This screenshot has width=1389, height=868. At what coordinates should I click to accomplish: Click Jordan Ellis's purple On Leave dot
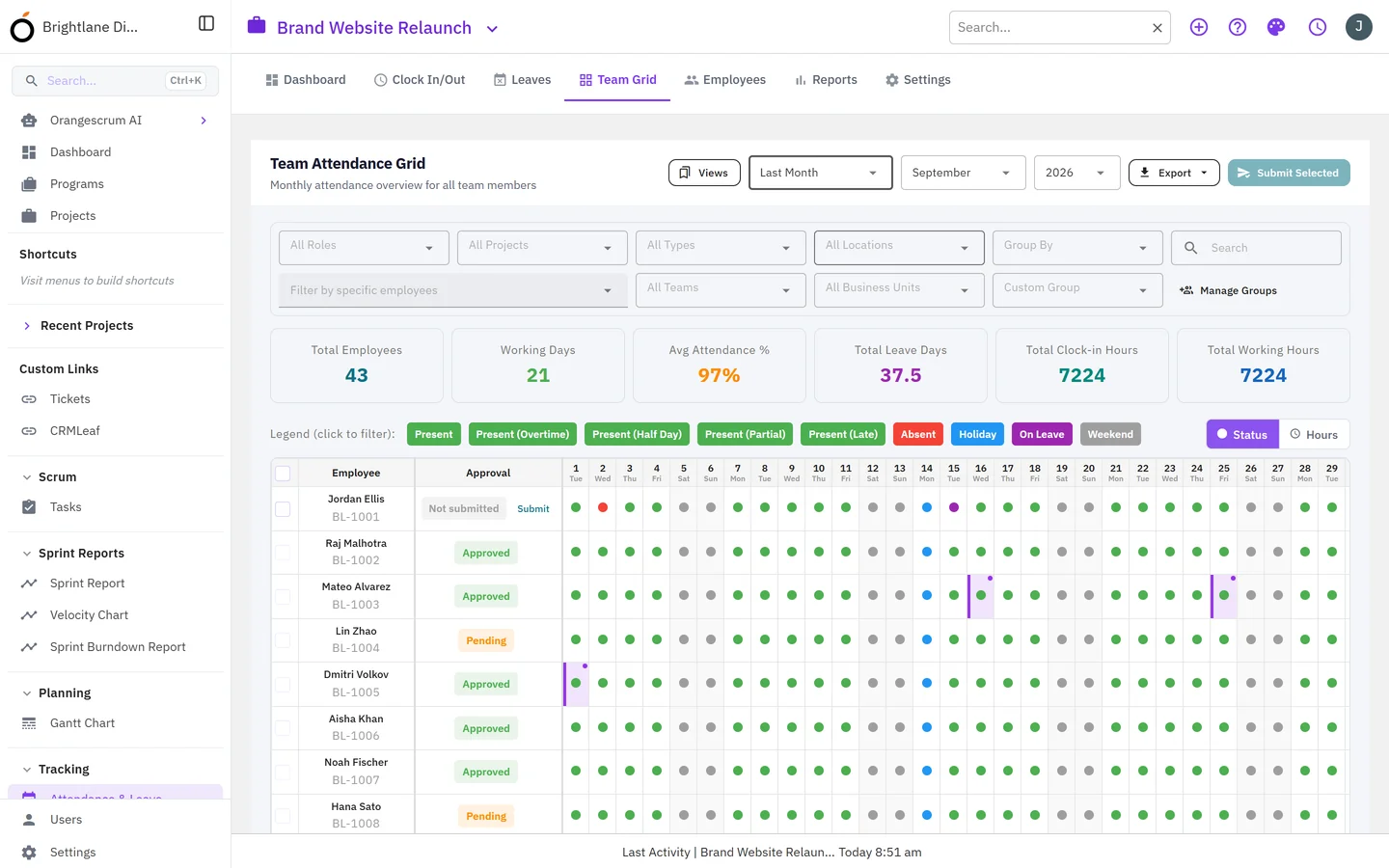pyautogui.click(x=954, y=507)
